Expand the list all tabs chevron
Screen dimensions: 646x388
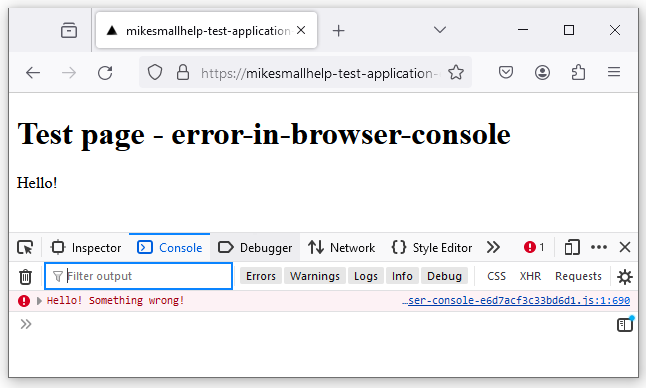[440, 30]
